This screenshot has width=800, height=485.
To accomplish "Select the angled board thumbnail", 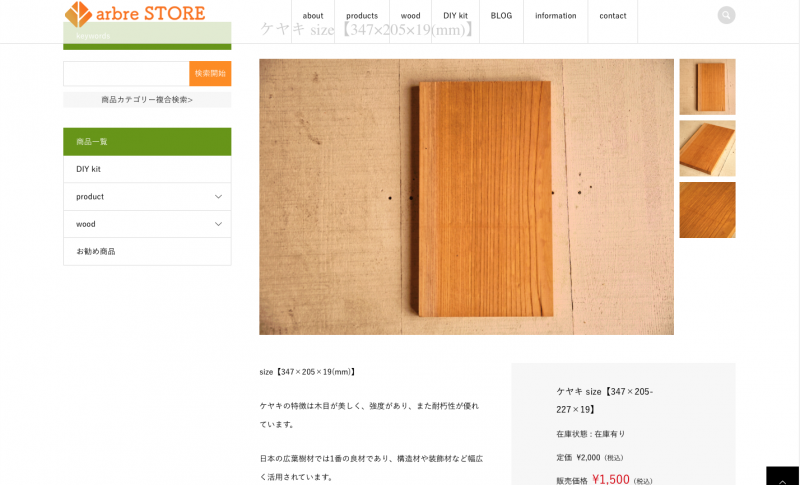I will [707, 148].
